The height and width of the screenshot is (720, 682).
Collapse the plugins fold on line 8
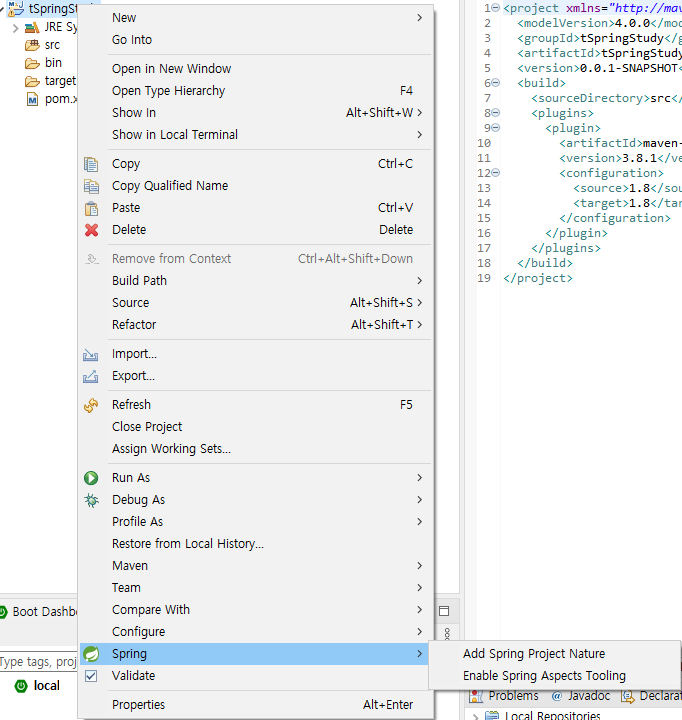496,112
